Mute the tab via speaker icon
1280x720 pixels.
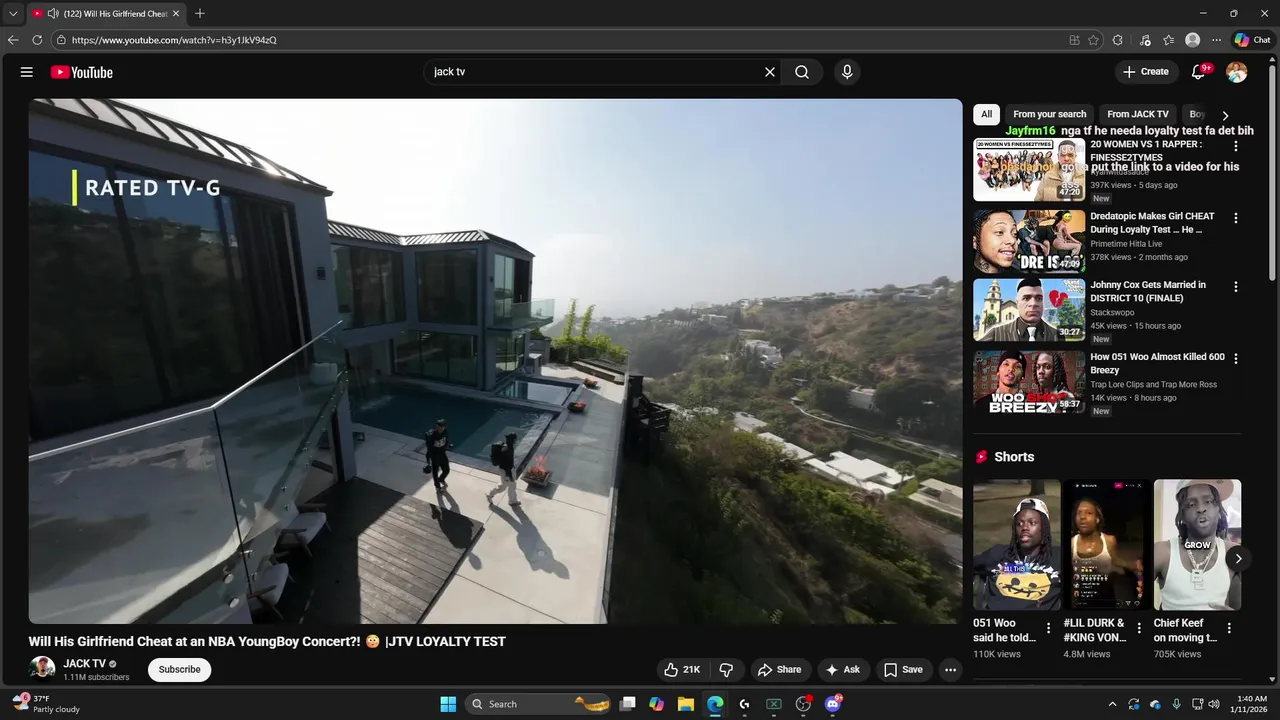point(53,14)
